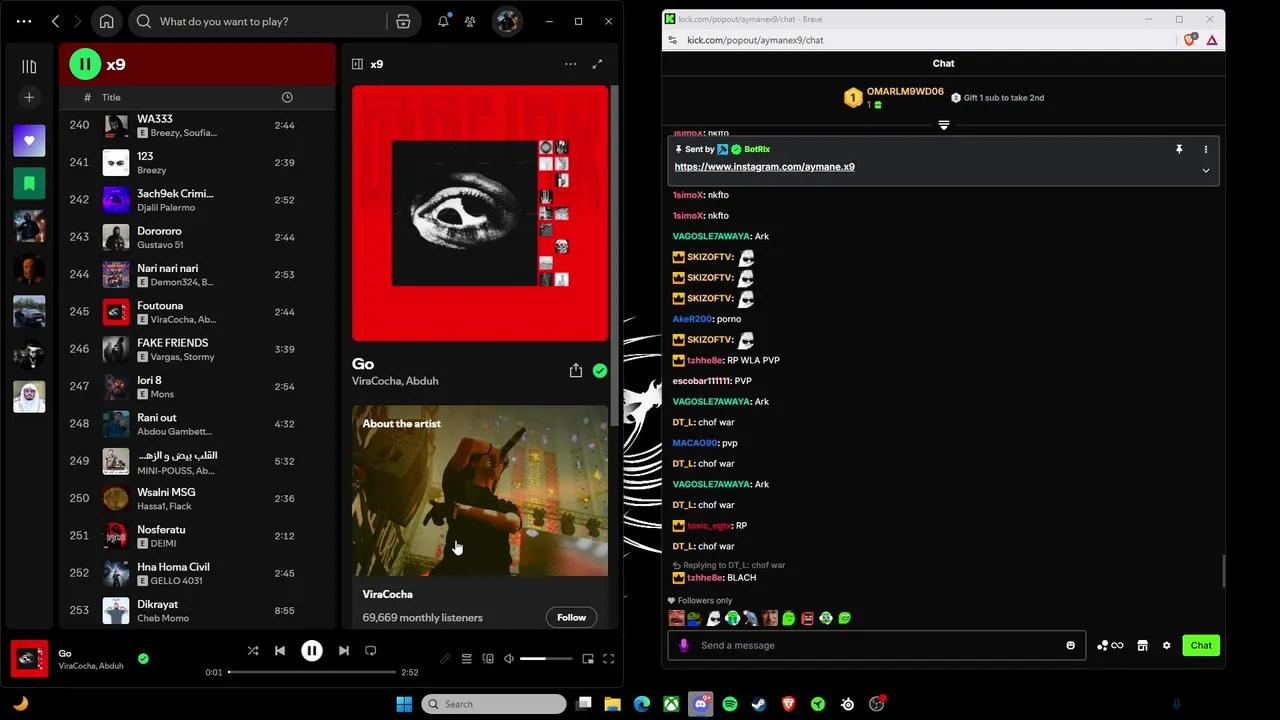Viewport: 1280px width, 720px height.
Task: Open Your Library in Spotify sidebar
Action: [29, 66]
